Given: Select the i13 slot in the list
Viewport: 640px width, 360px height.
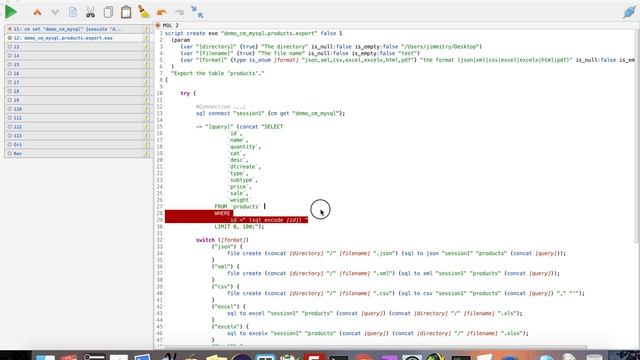Looking at the screenshot, I should (x=78, y=136).
